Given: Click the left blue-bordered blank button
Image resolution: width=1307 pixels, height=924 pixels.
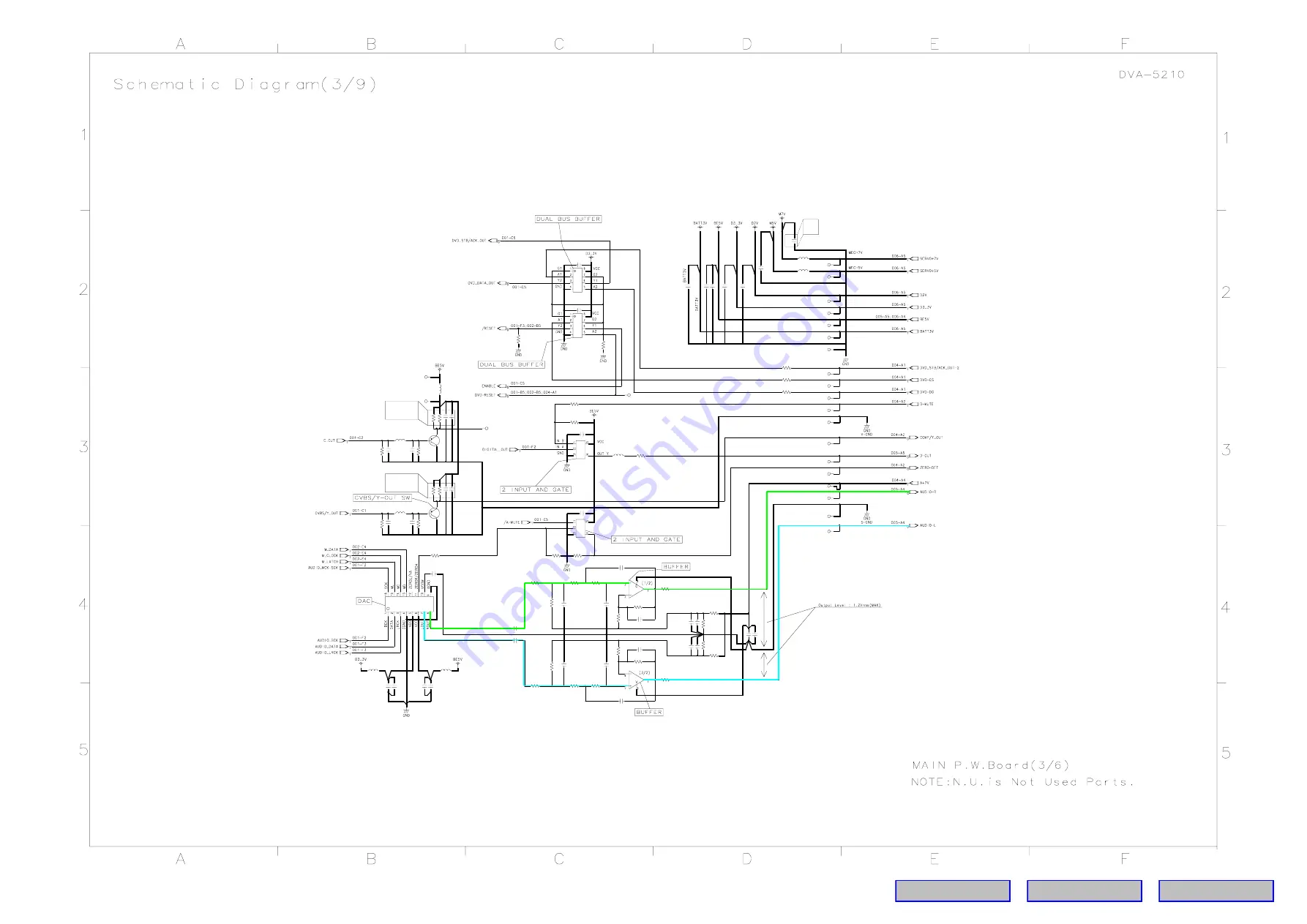Looking at the screenshot, I should (x=952, y=890).
